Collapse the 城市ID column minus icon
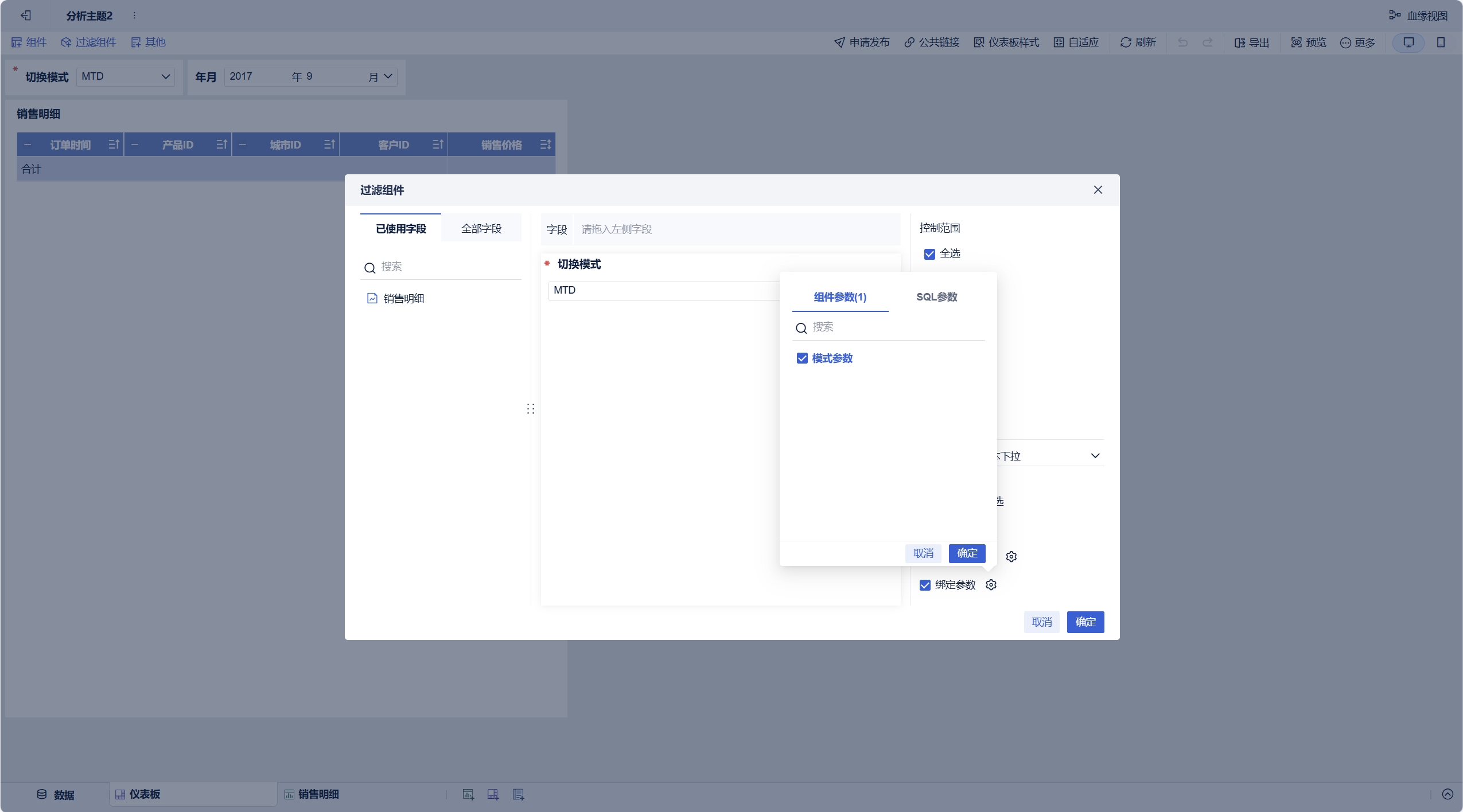Image resolution: width=1463 pixels, height=812 pixels. (243, 145)
